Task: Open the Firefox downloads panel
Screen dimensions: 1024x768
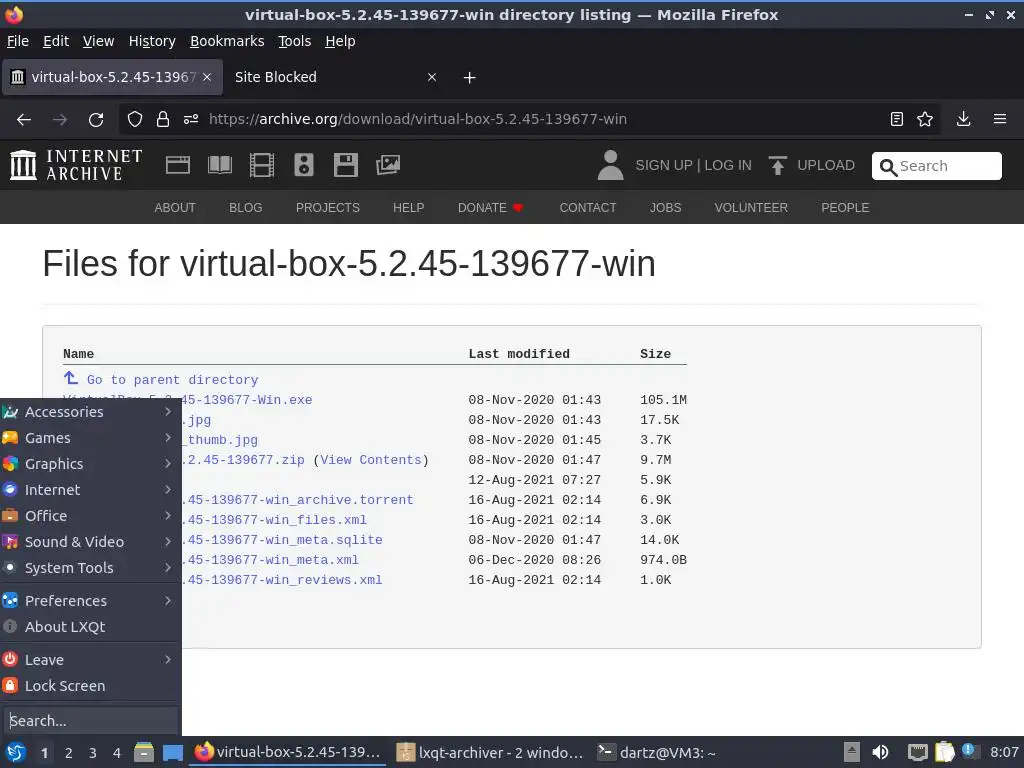Action: 963,119
